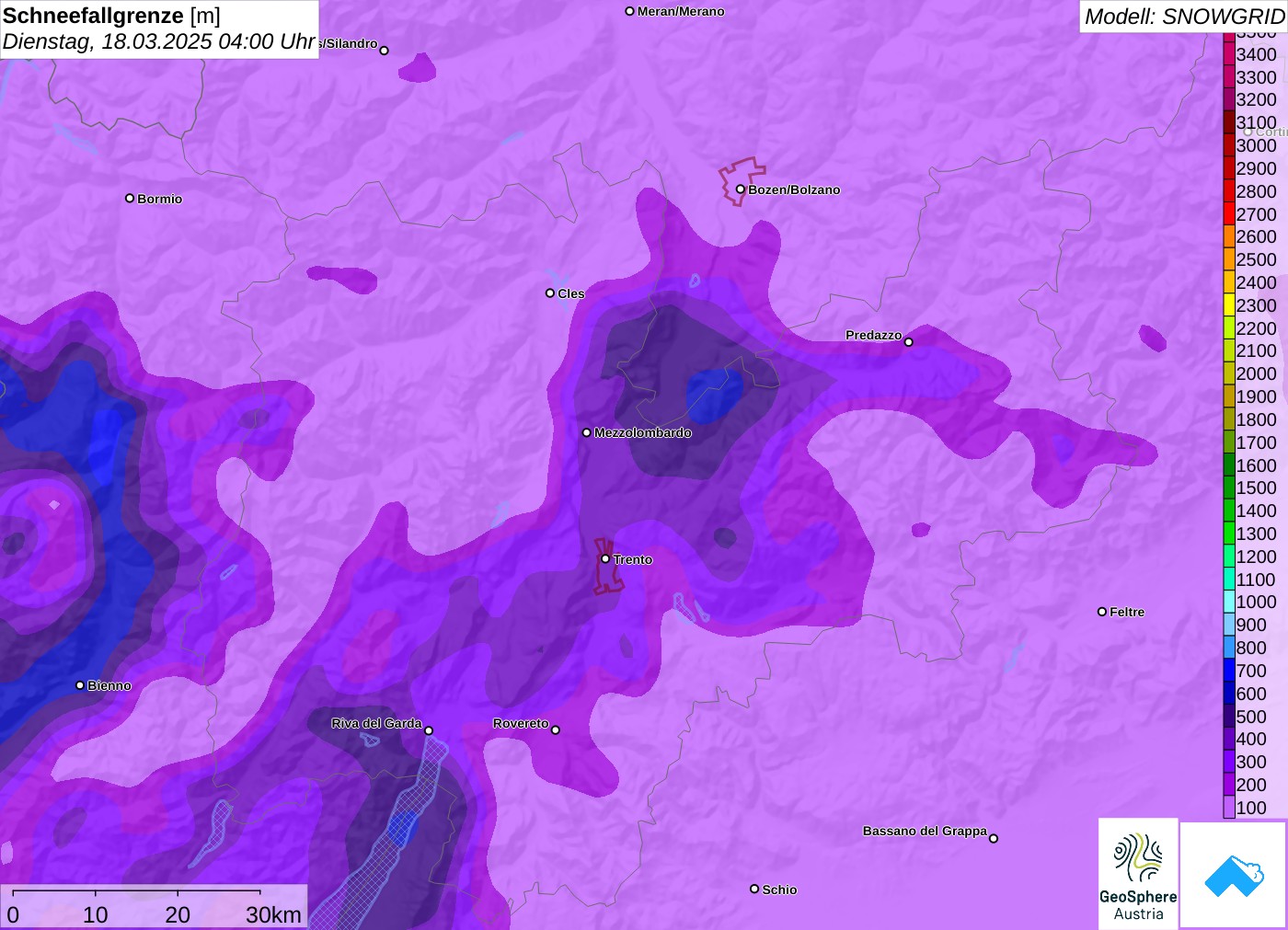Click the Schio location dot

point(754,889)
